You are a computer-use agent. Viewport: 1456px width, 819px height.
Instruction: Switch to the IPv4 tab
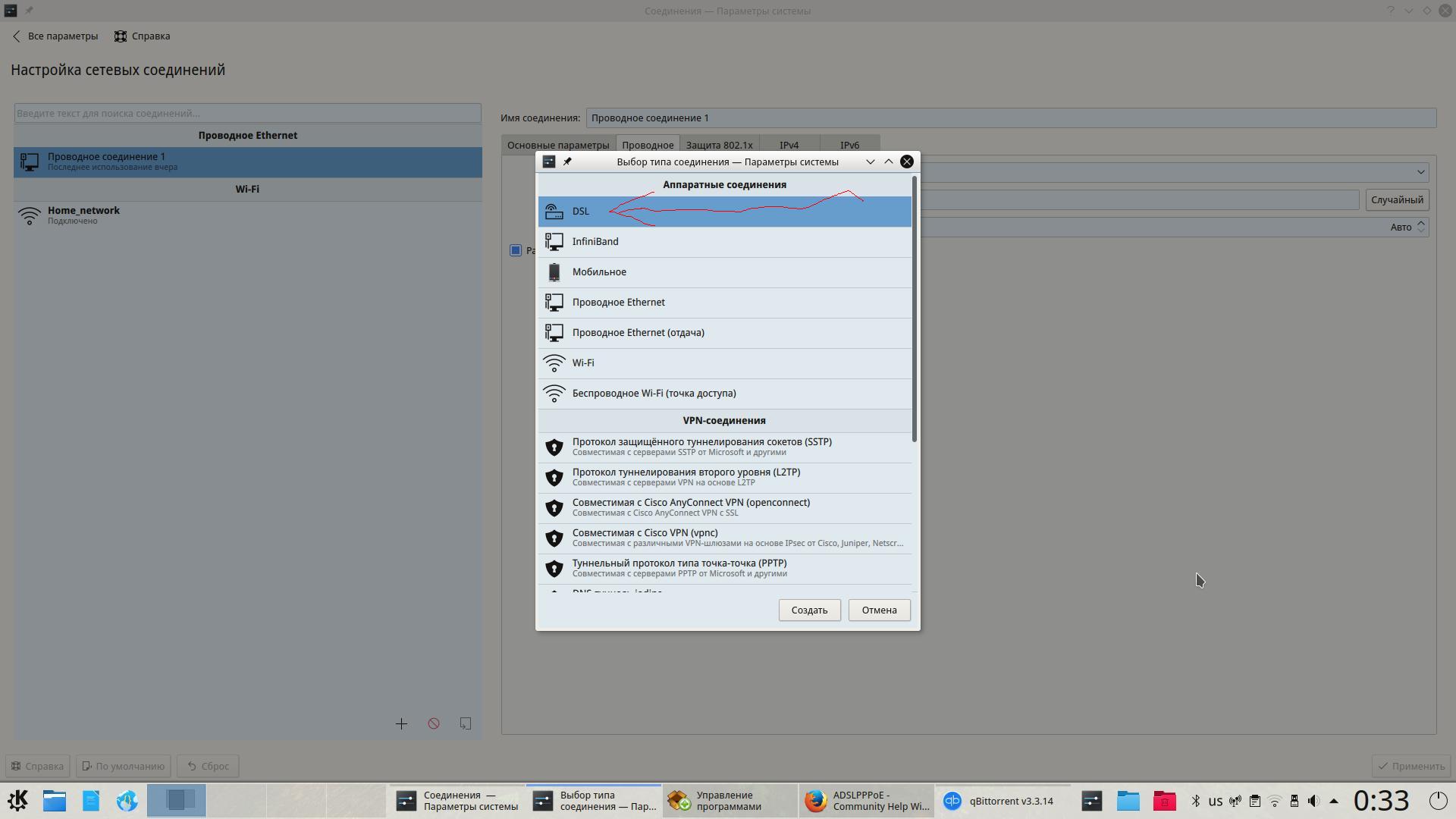point(789,145)
